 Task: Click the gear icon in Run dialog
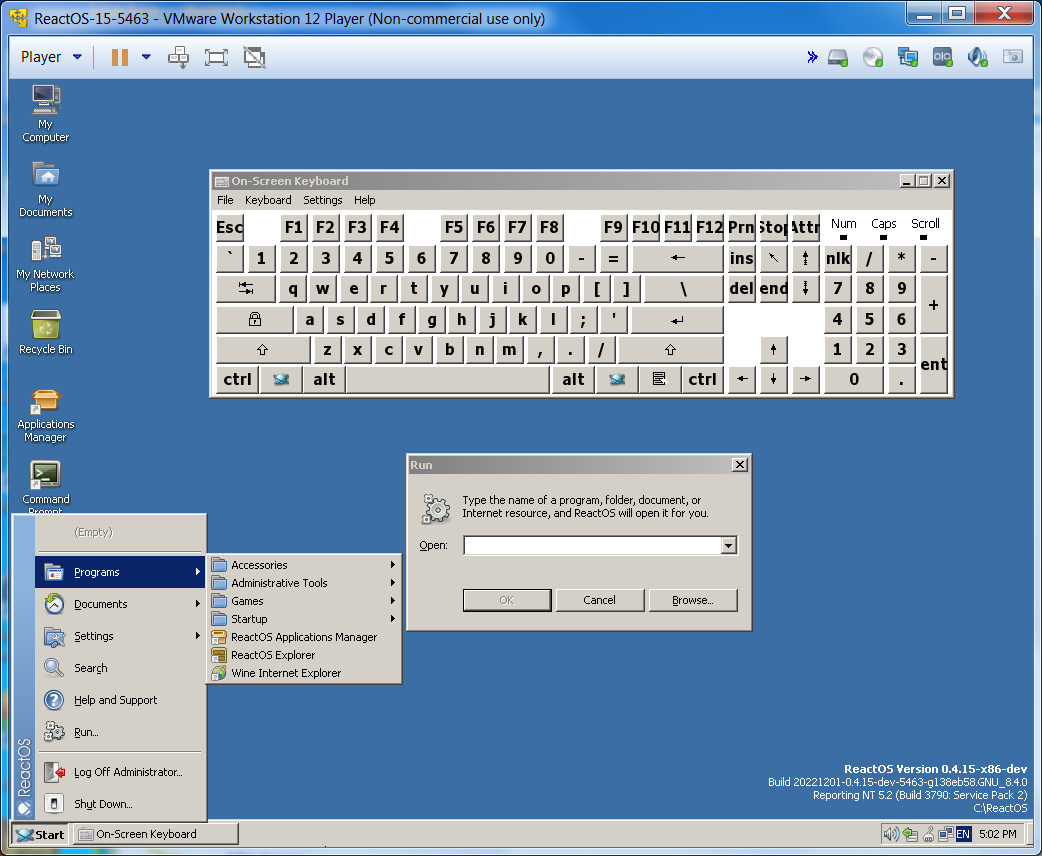(436, 509)
